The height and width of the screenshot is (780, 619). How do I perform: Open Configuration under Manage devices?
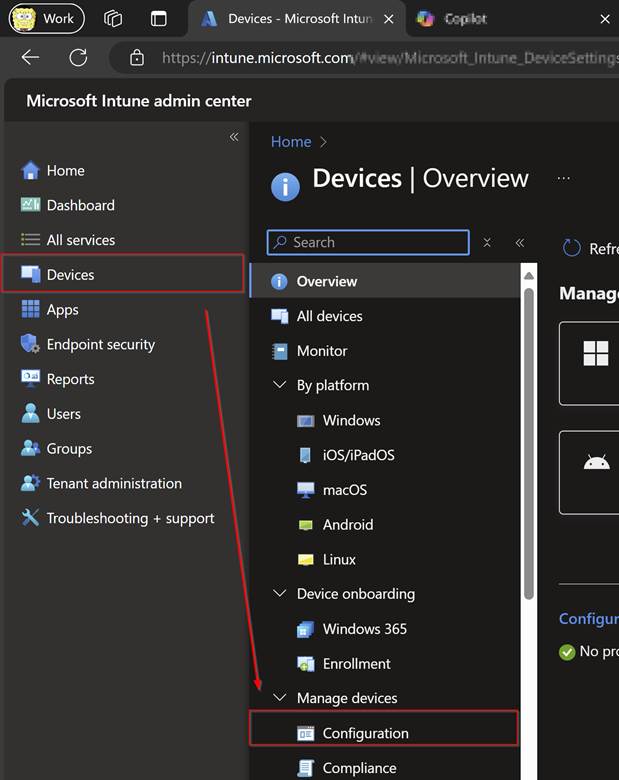[x=365, y=733]
